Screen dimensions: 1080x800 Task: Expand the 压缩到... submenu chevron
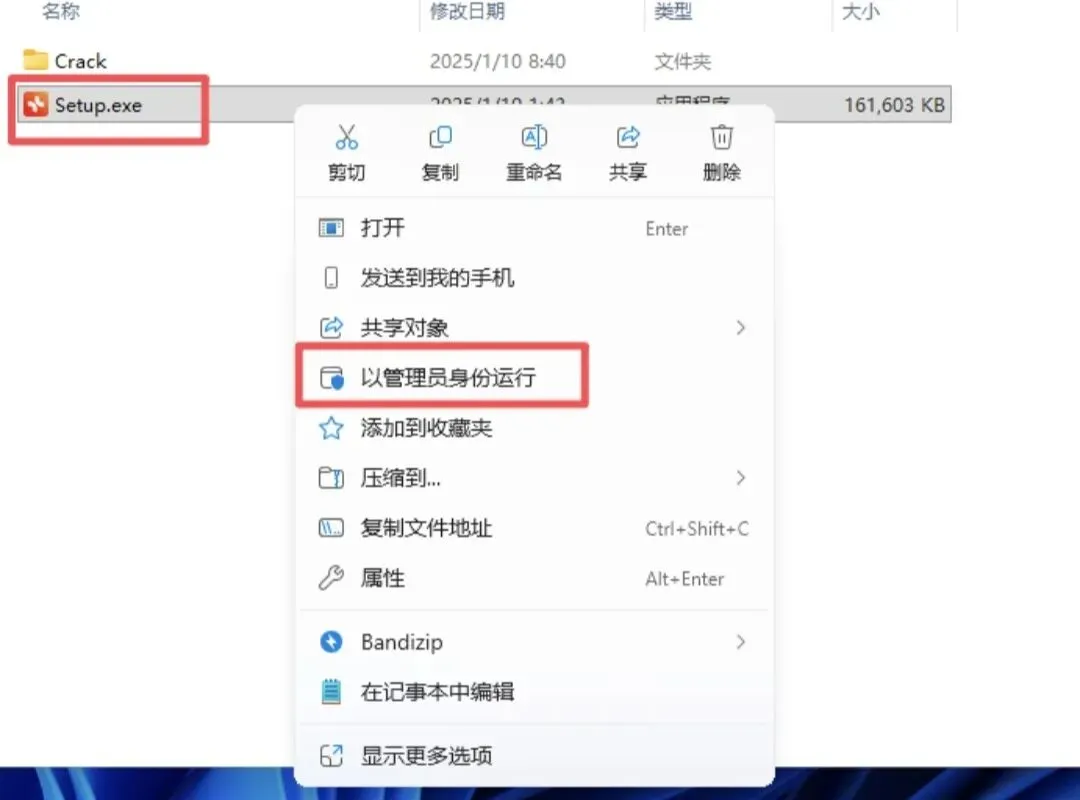coord(740,478)
